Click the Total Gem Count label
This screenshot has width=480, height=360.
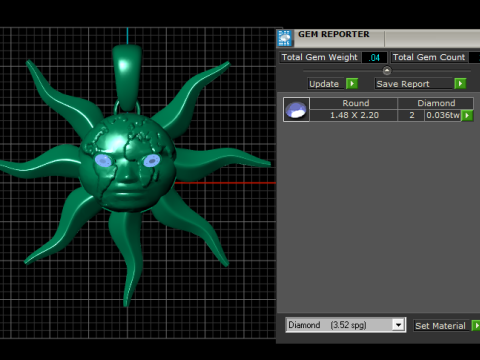tap(429, 57)
